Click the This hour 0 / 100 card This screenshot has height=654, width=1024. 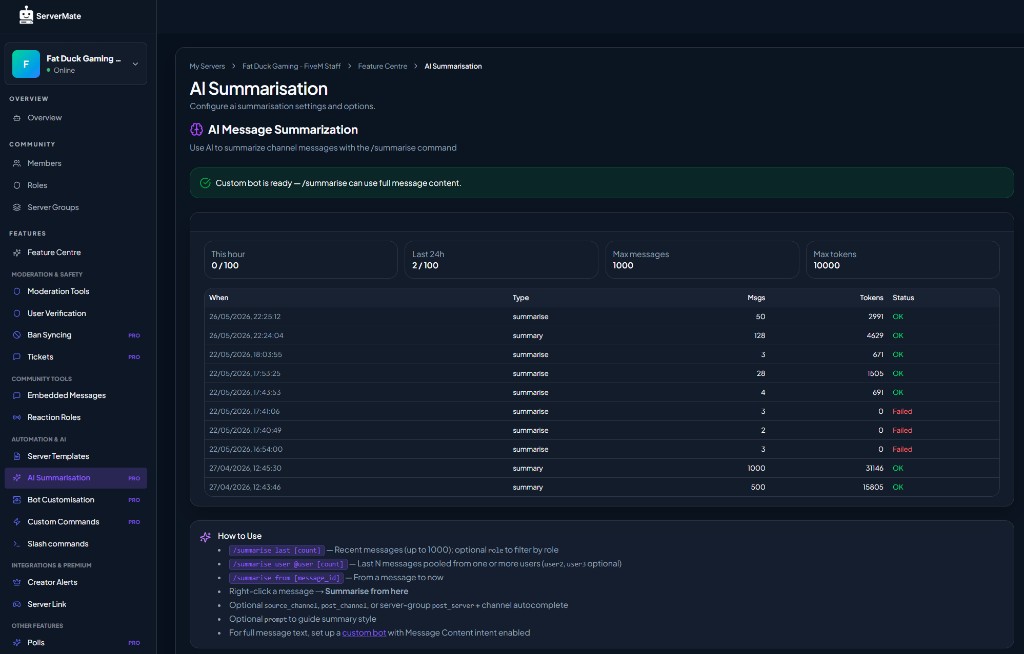point(300,259)
